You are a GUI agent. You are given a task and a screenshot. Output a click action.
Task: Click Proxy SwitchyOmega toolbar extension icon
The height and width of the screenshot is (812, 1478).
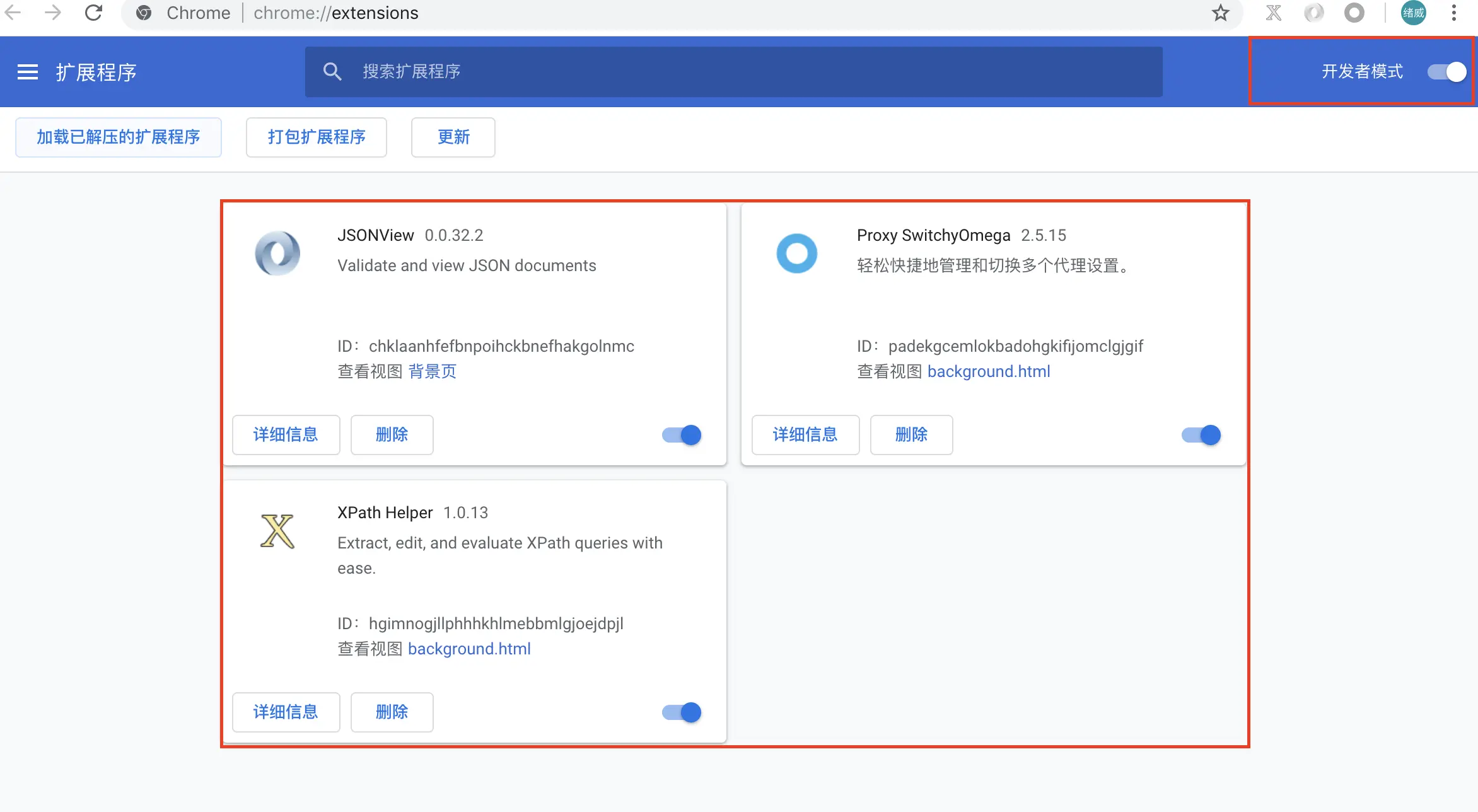[1354, 13]
